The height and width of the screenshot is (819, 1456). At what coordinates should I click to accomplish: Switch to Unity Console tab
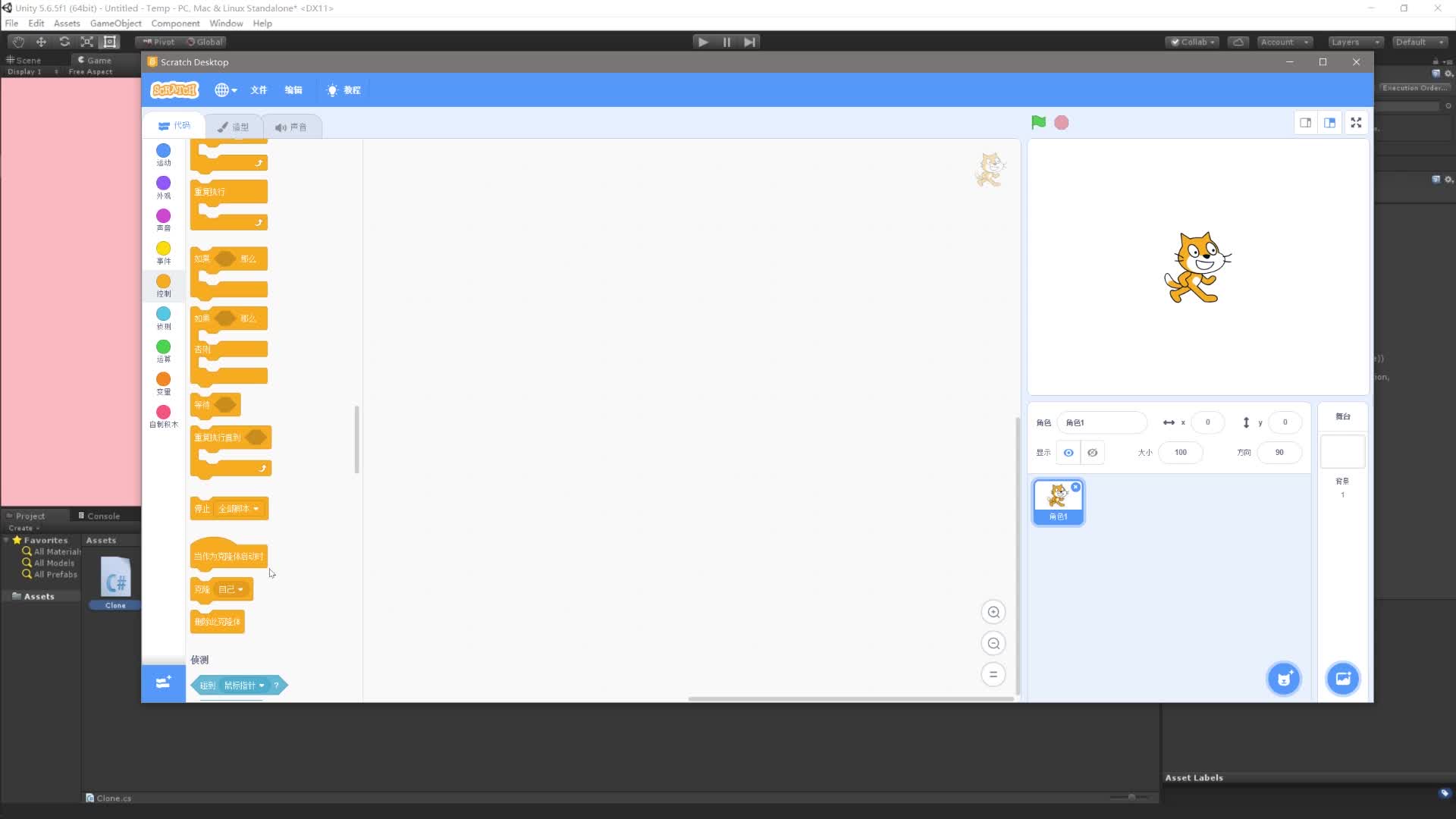click(99, 516)
